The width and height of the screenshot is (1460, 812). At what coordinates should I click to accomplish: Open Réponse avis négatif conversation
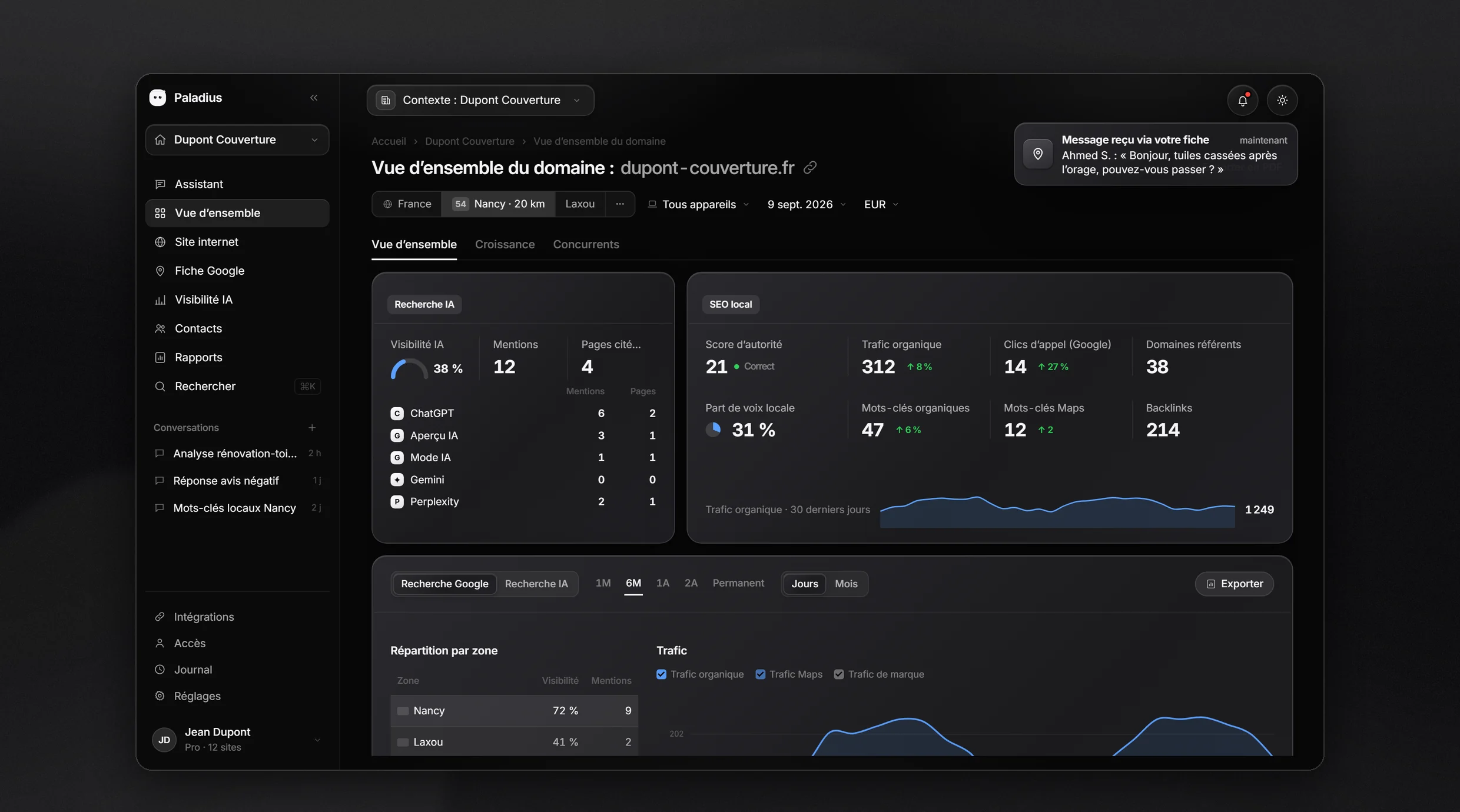pos(237,481)
